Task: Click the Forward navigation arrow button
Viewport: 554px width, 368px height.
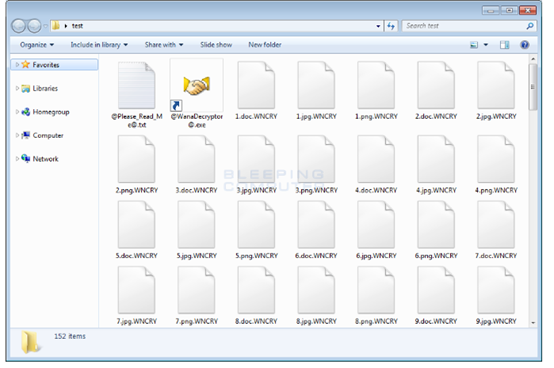Action: pyautogui.click(x=34, y=26)
